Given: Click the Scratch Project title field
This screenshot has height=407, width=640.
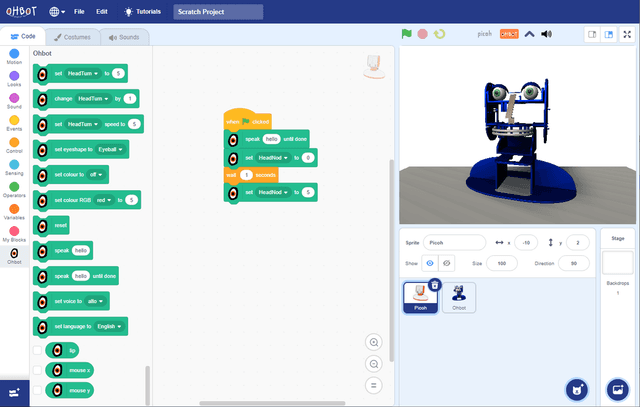Looking at the screenshot, I should pyautogui.click(x=217, y=12).
